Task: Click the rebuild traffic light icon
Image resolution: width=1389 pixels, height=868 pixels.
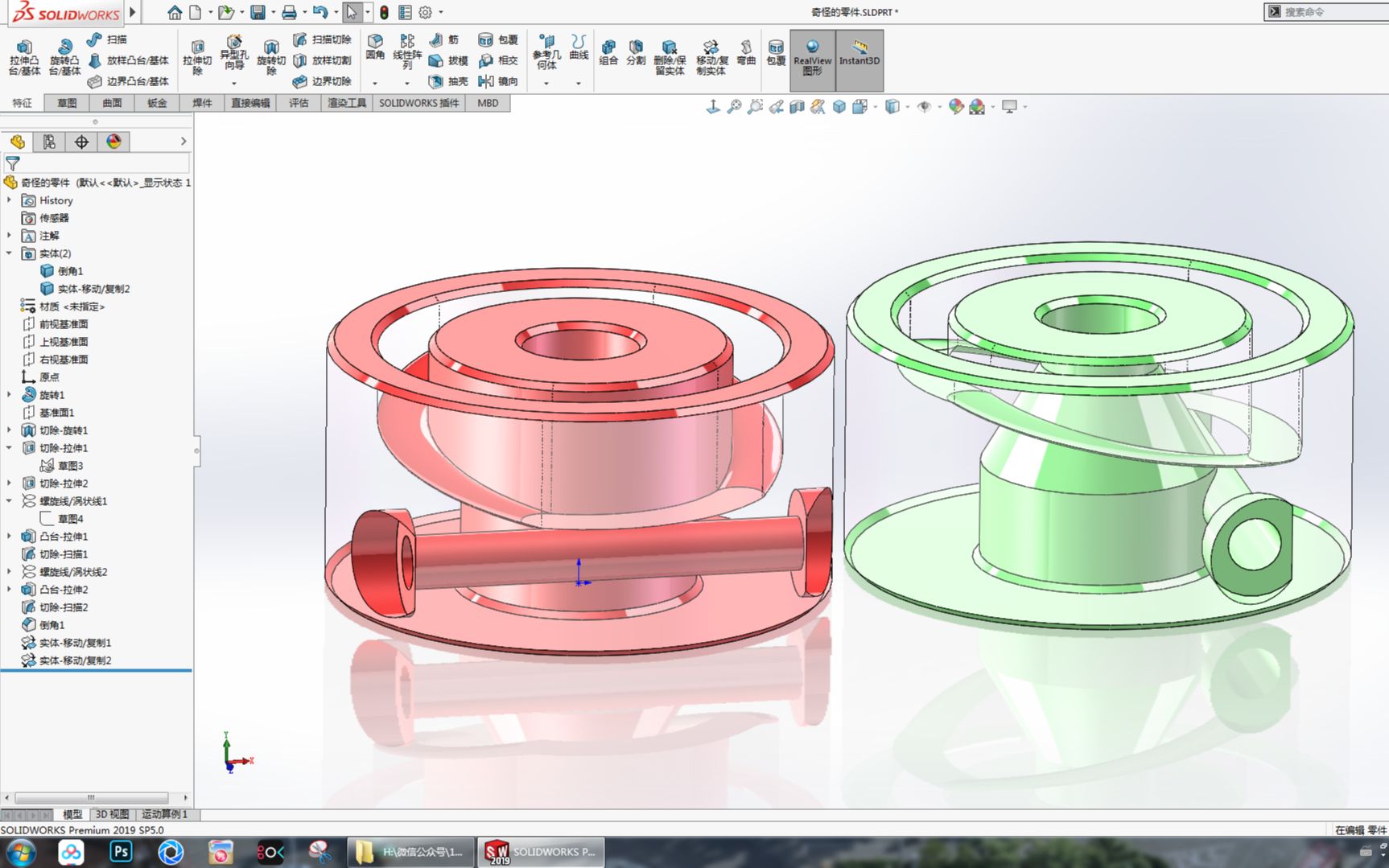Action: [x=385, y=12]
